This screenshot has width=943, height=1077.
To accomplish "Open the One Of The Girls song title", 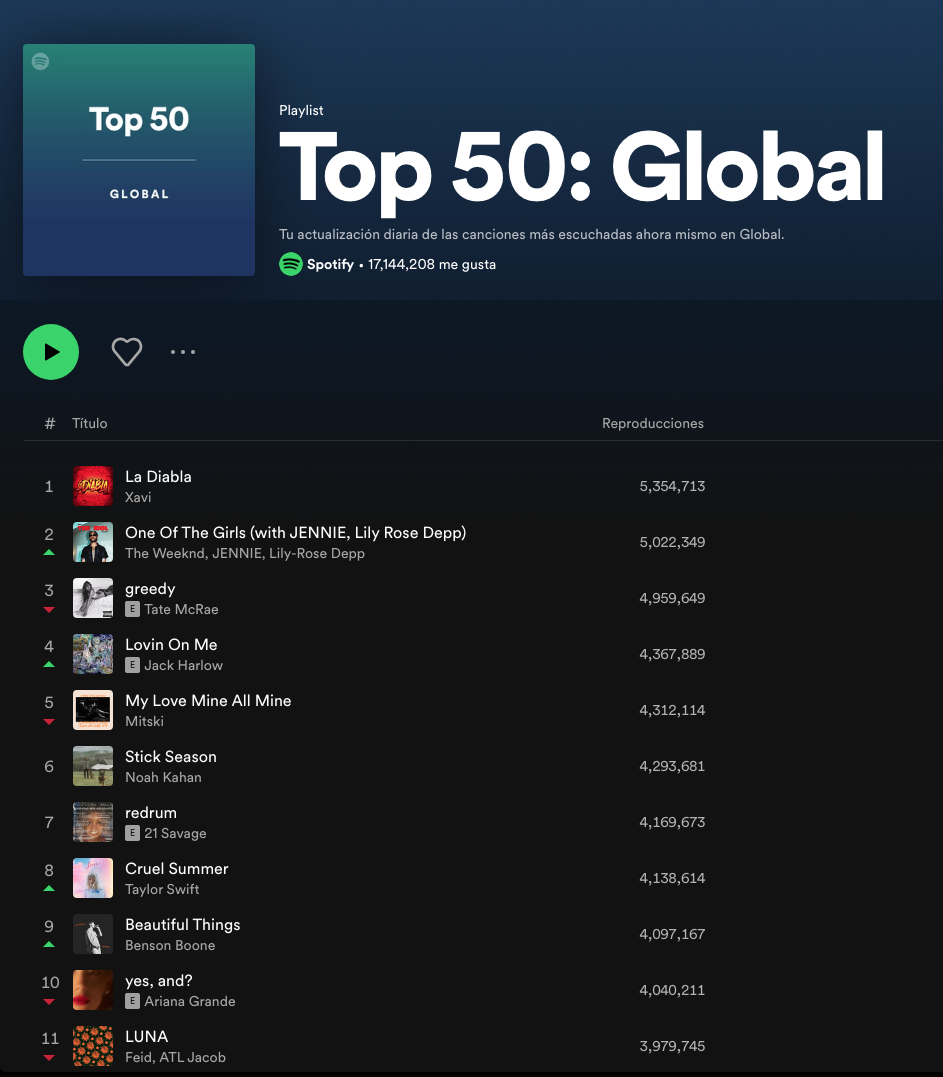I will [295, 533].
